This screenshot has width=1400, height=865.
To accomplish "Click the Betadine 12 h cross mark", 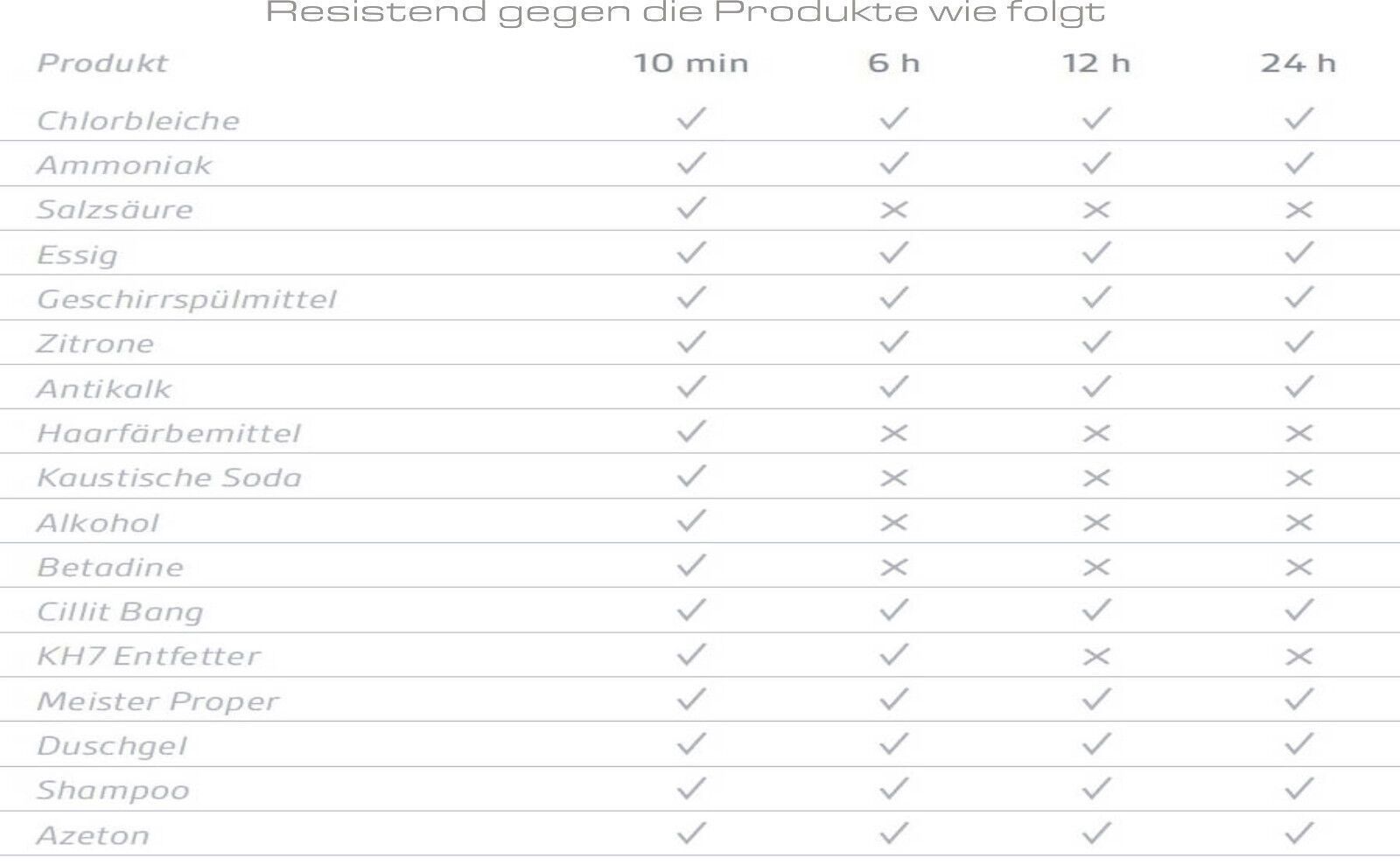I will click(1095, 567).
